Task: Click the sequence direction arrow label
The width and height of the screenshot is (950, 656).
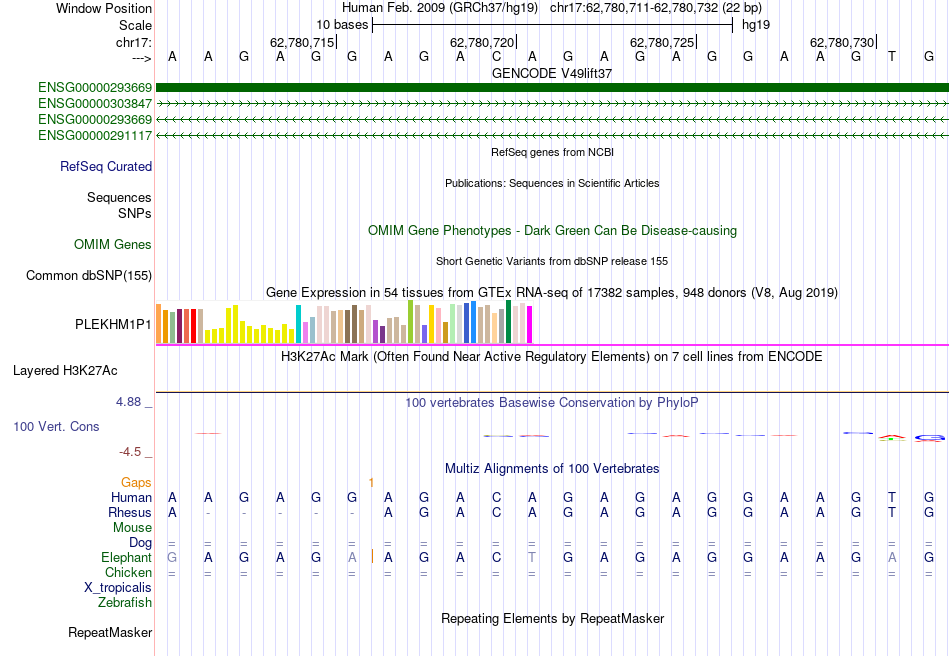Action: [x=141, y=58]
